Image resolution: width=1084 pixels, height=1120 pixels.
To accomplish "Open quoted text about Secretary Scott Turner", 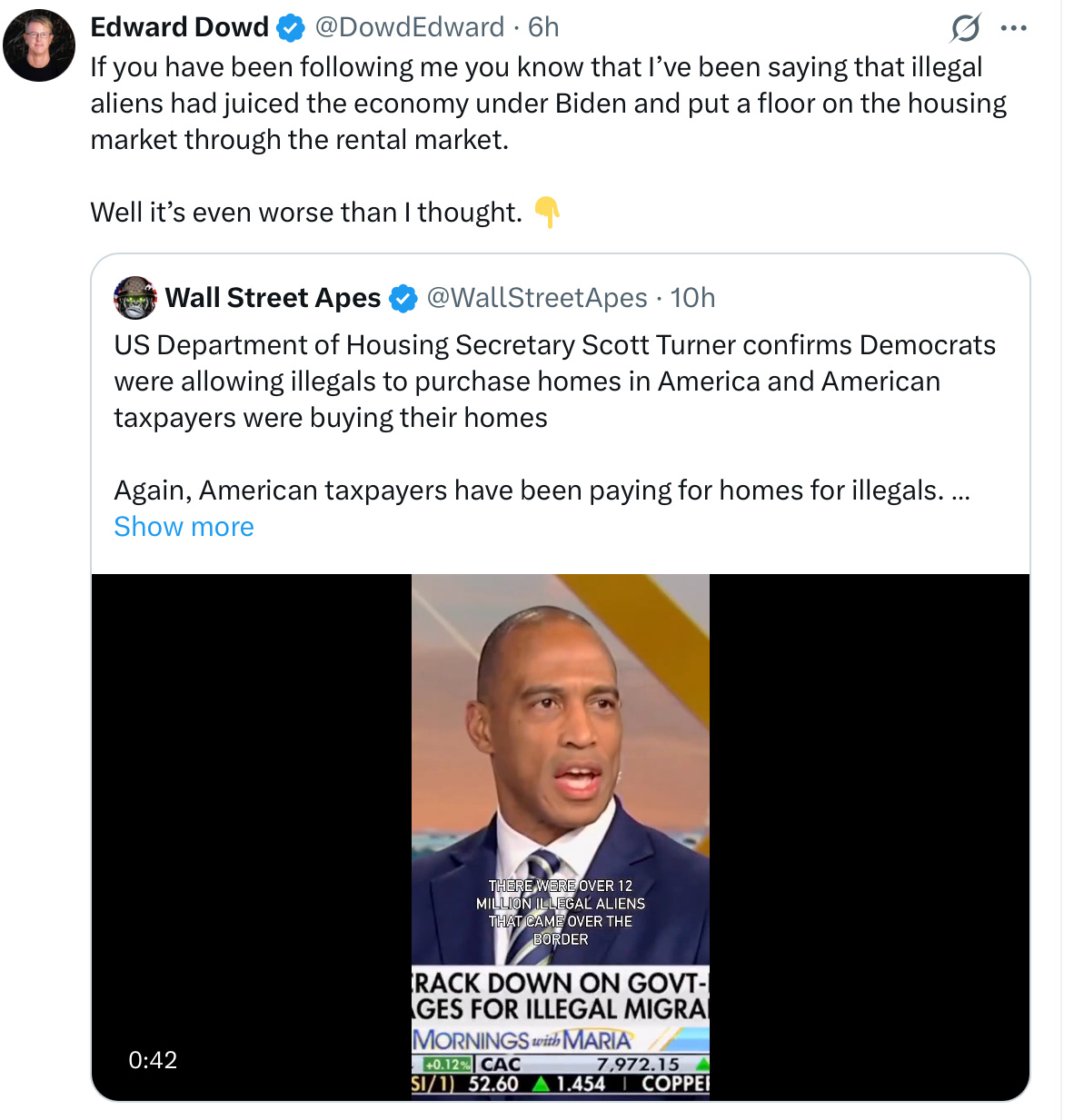I will 554,382.
